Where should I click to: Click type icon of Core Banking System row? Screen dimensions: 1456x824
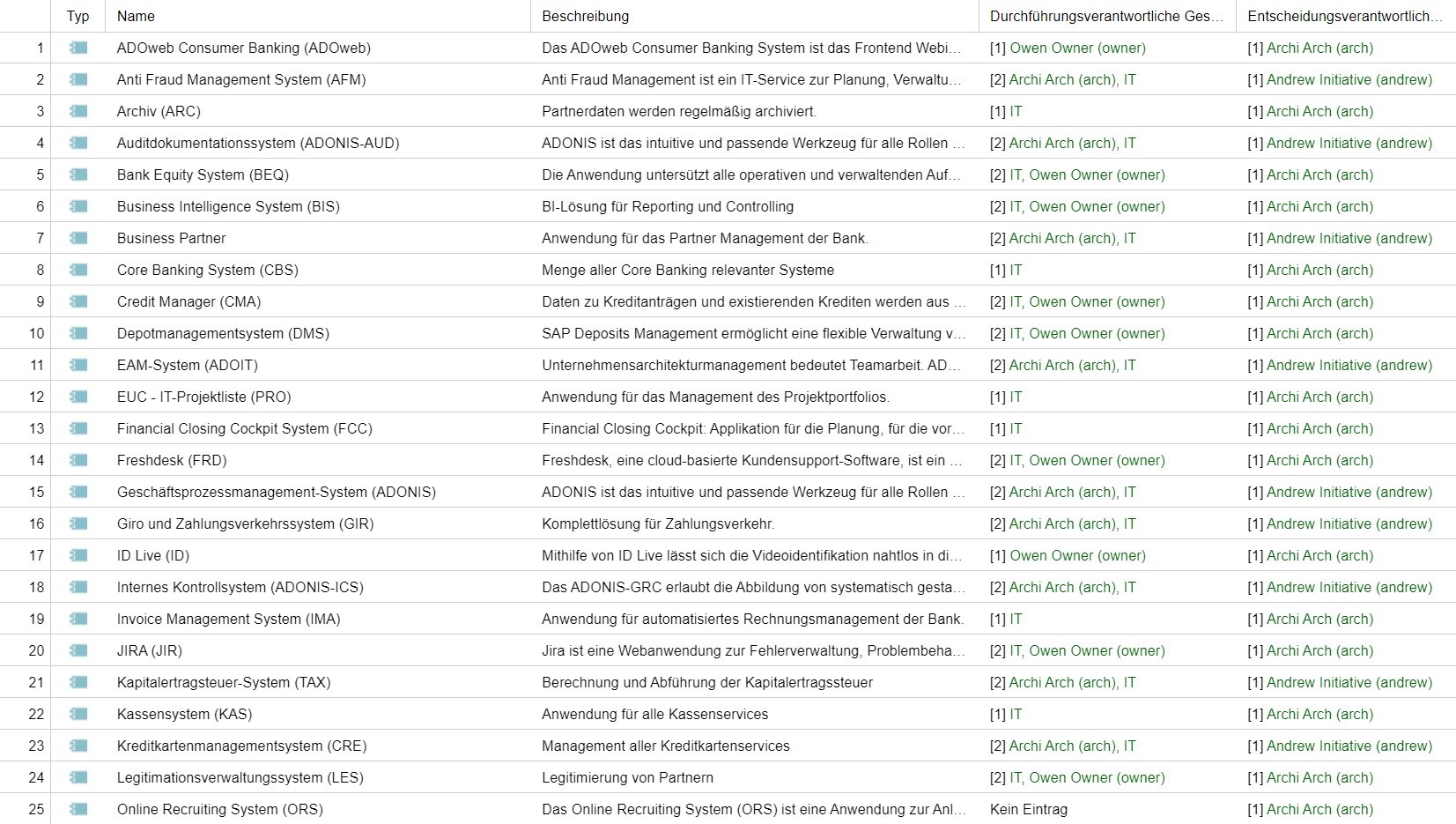(78, 270)
